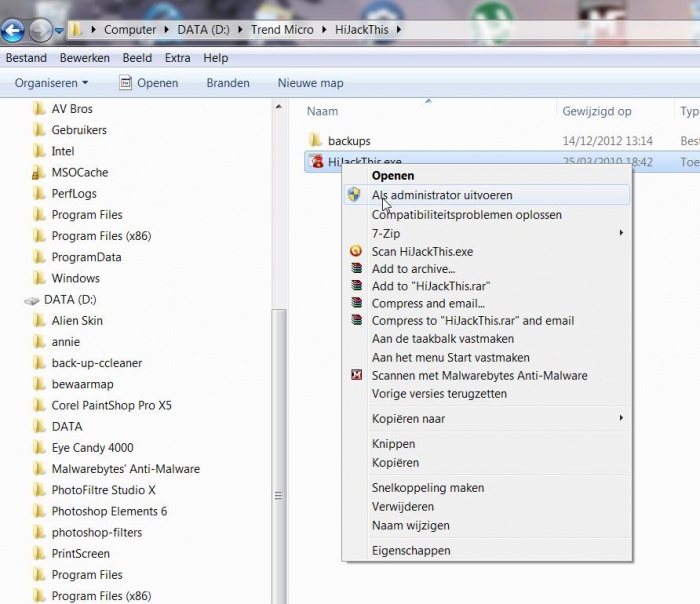The height and width of the screenshot is (604, 700).
Task: Click the navigation pane scroll-up arrow
Action: (x=279, y=107)
